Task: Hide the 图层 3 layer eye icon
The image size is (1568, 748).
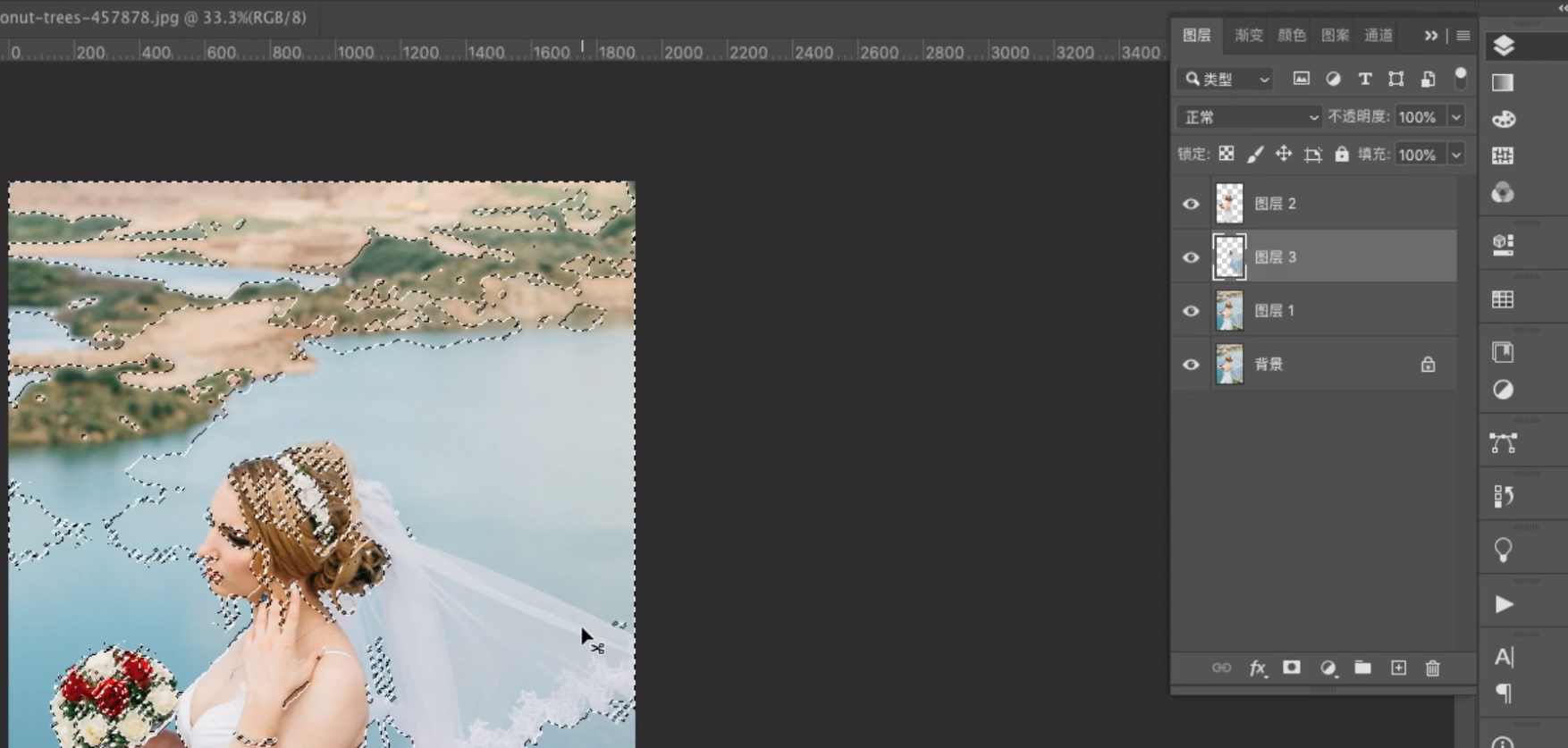Action: pyautogui.click(x=1191, y=257)
